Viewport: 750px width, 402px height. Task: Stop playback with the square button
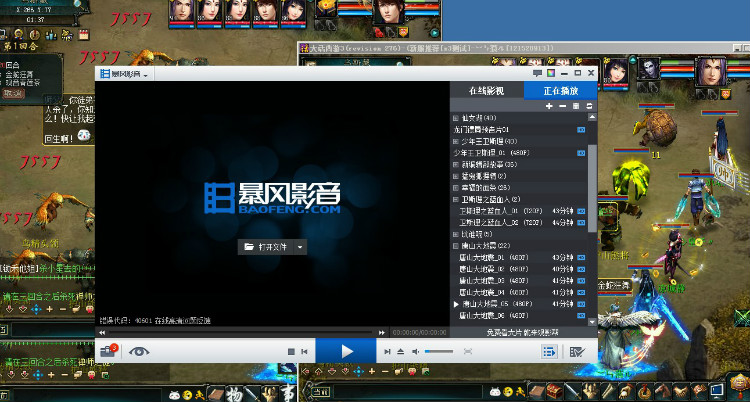[291, 352]
